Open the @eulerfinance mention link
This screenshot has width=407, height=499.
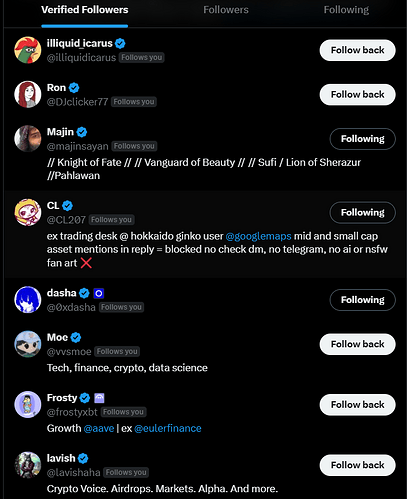pyautogui.click(x=168, y=428)
